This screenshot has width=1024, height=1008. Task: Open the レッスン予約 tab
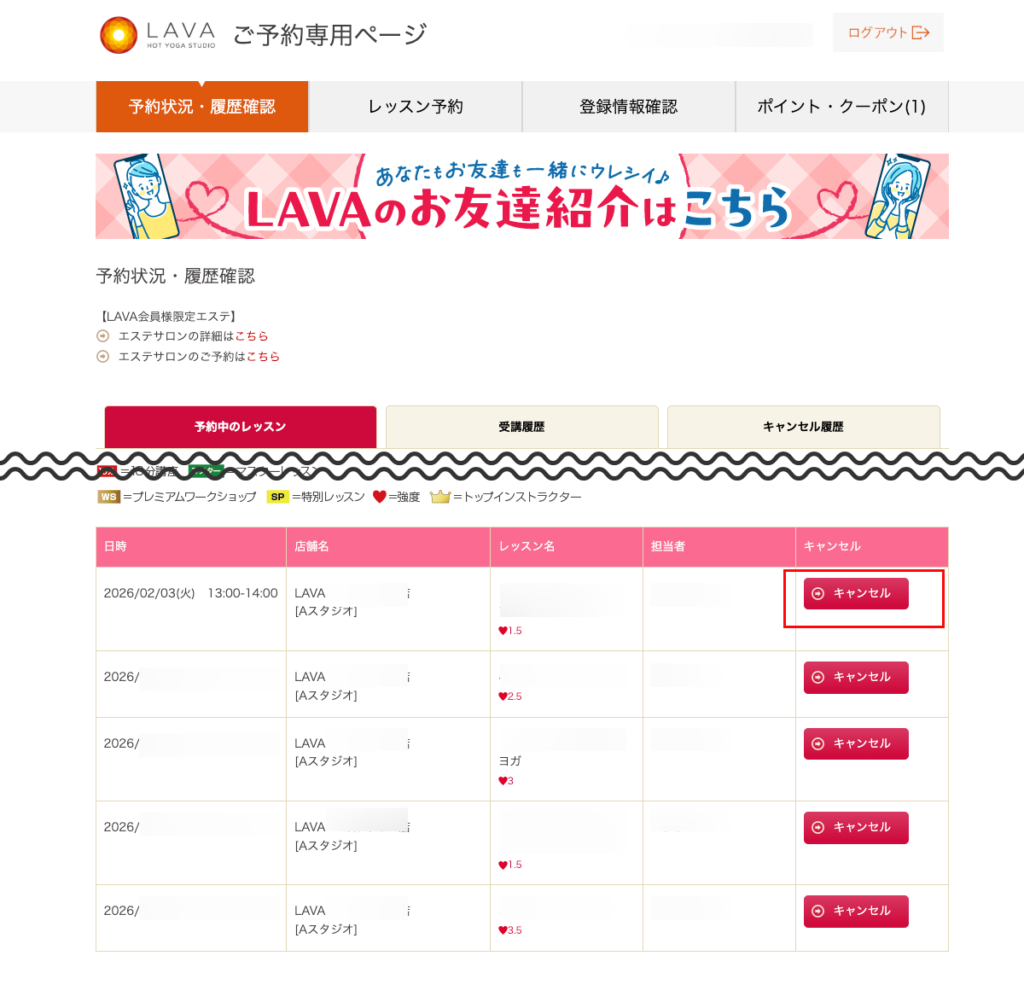tap(415, 107)
